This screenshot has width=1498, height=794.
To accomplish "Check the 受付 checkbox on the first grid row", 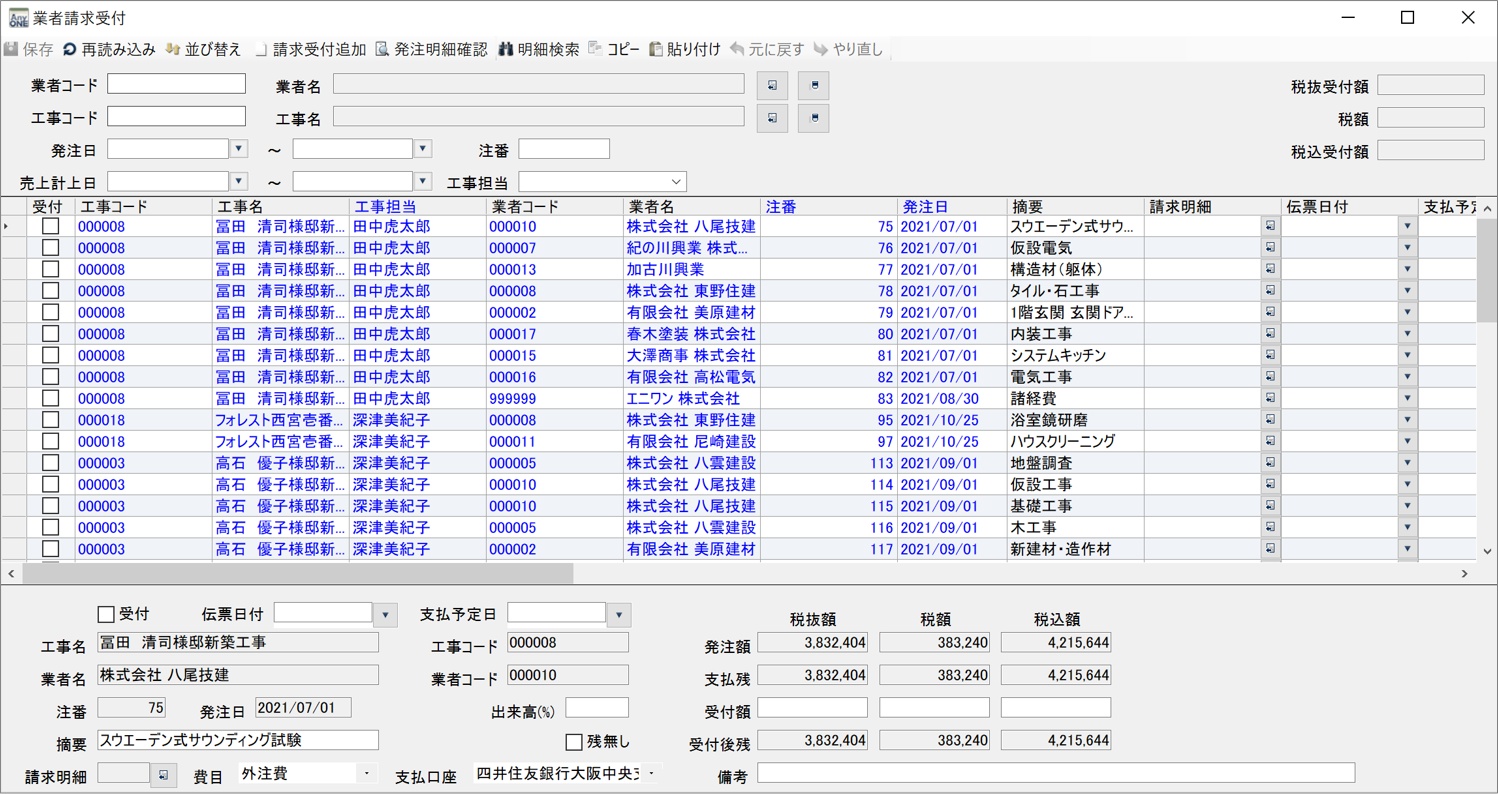I will pyautogui.click(x=49, y=227).
